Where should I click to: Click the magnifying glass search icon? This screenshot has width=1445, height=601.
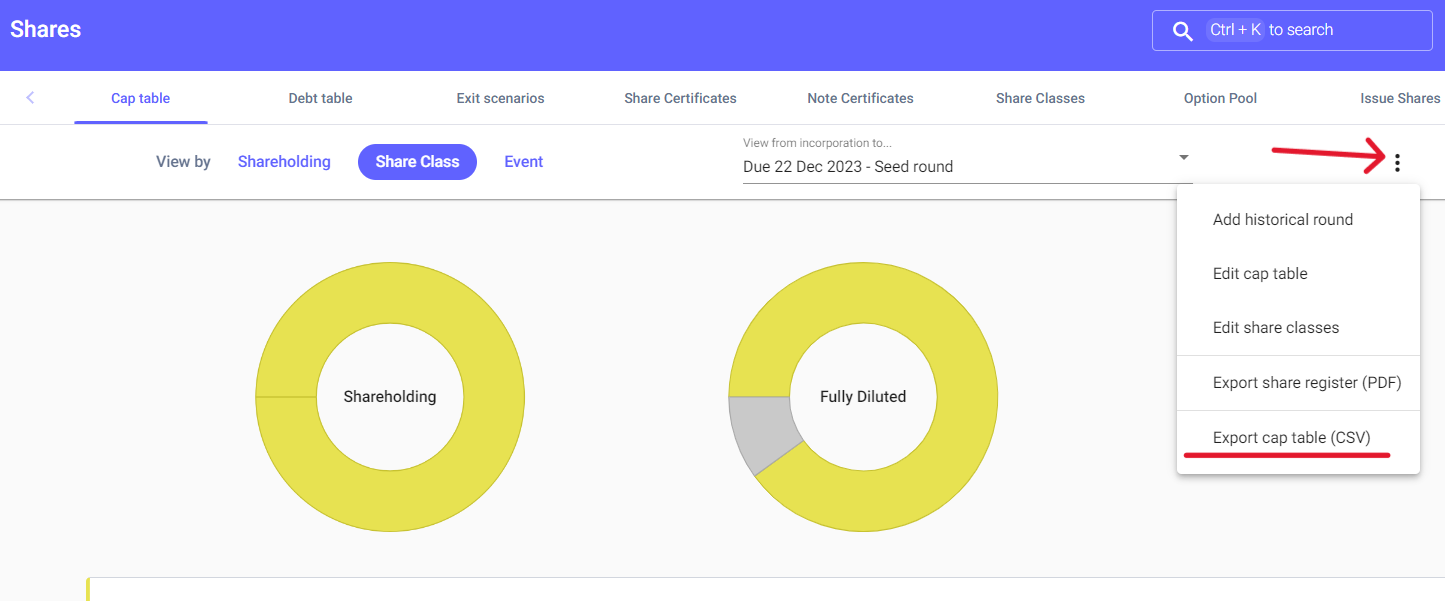pos(1182,31)
